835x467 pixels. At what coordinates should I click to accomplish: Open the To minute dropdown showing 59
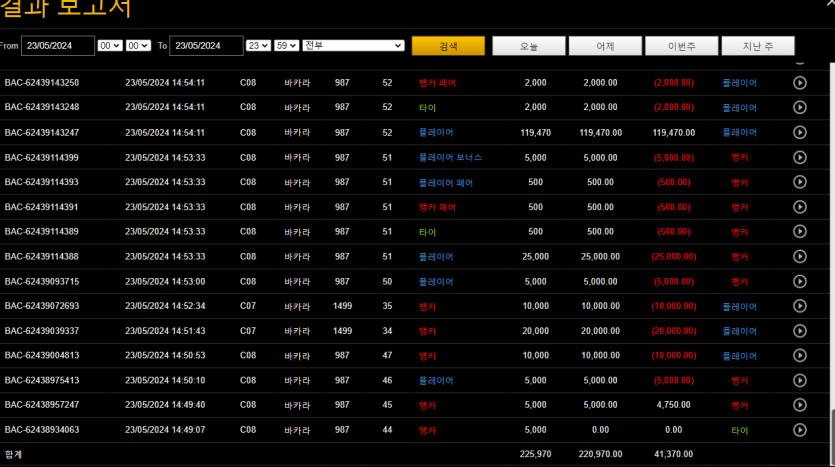tap(286, 46)
